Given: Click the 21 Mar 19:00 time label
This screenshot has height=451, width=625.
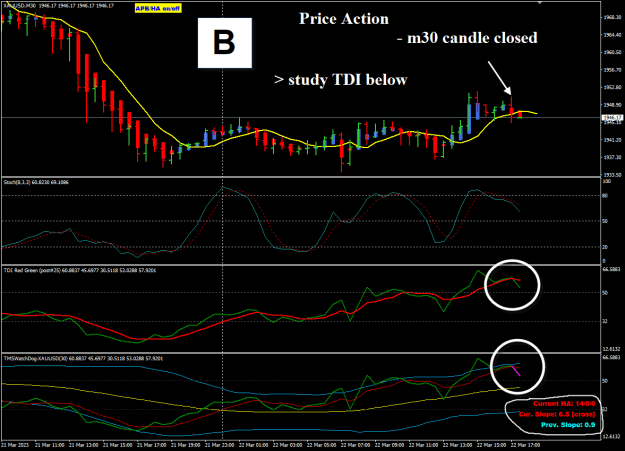Looking at the screenshot, I should coord(185,445).
